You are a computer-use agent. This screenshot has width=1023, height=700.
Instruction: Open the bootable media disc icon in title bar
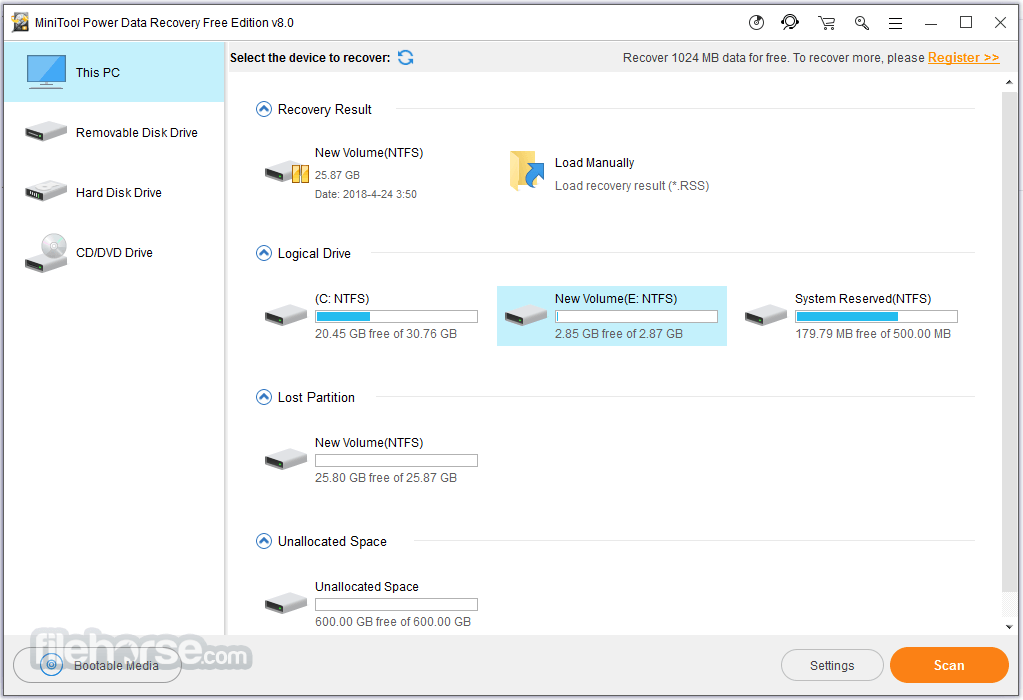click(756, 23)
